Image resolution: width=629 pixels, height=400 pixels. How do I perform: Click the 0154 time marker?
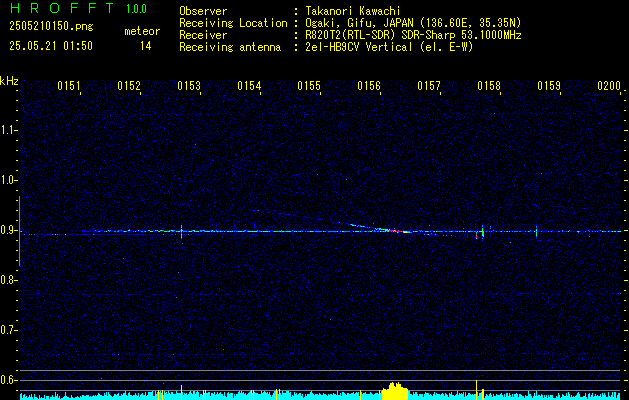pos(249,86)
